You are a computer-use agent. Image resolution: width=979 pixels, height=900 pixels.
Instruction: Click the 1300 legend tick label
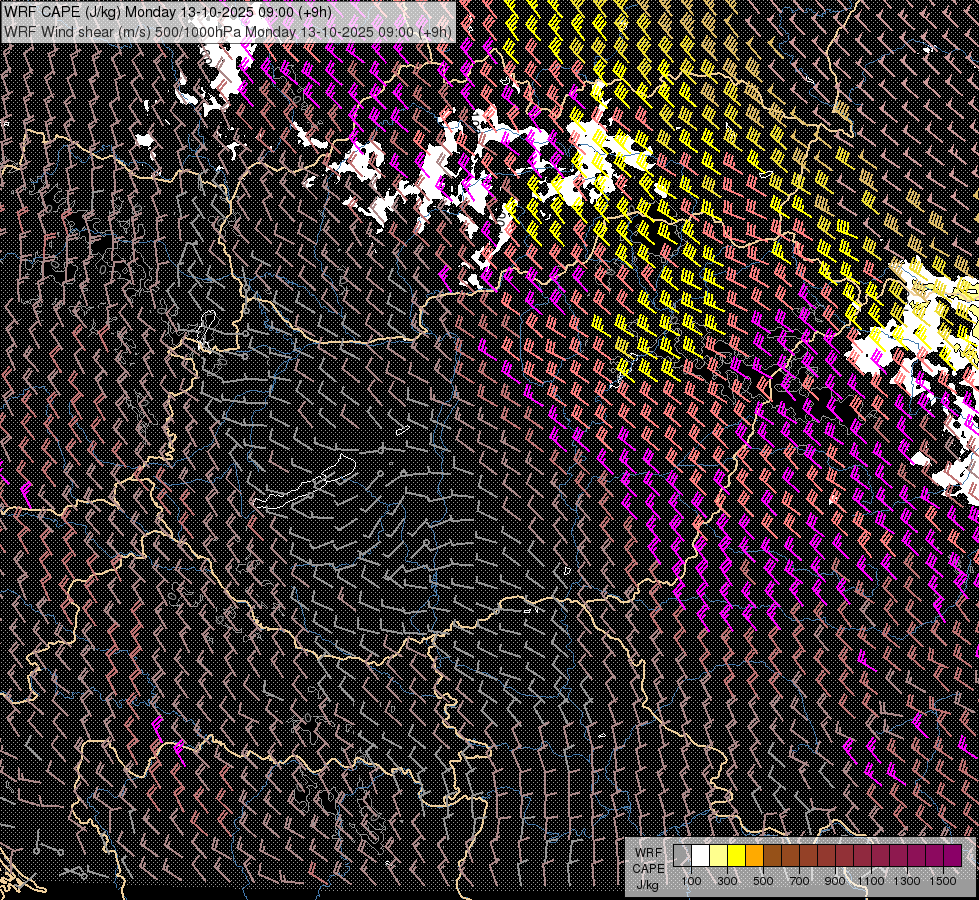coord(907,881)
